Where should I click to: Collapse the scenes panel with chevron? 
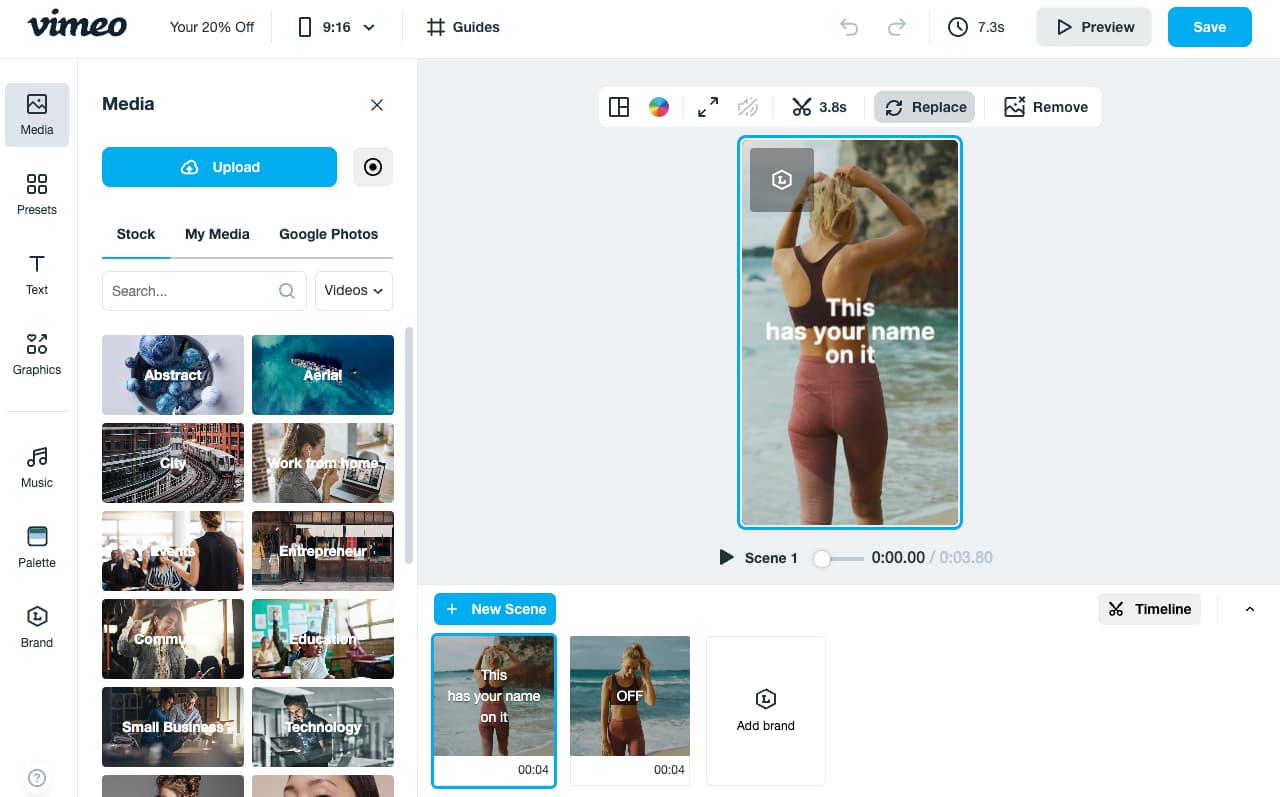1249,609
